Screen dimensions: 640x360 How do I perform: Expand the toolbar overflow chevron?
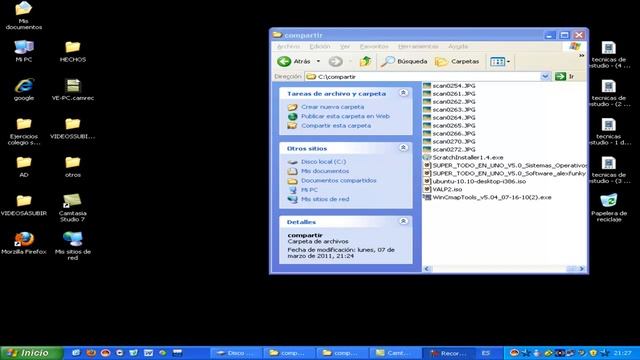[581, 56]
